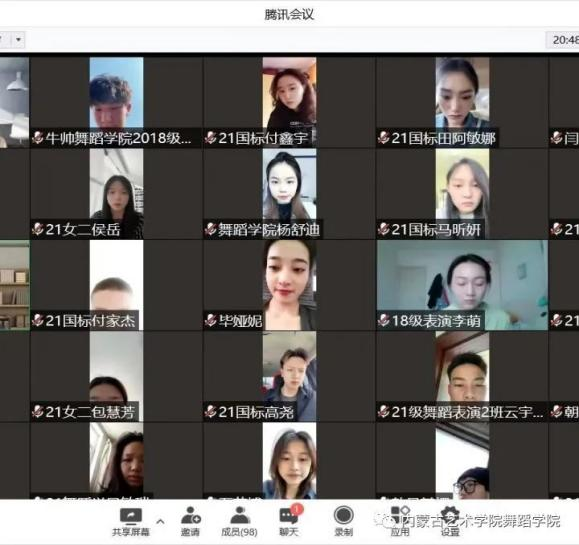Click muted mic icon of 21国标付鑫宇
579x545 pixels.
210,138
